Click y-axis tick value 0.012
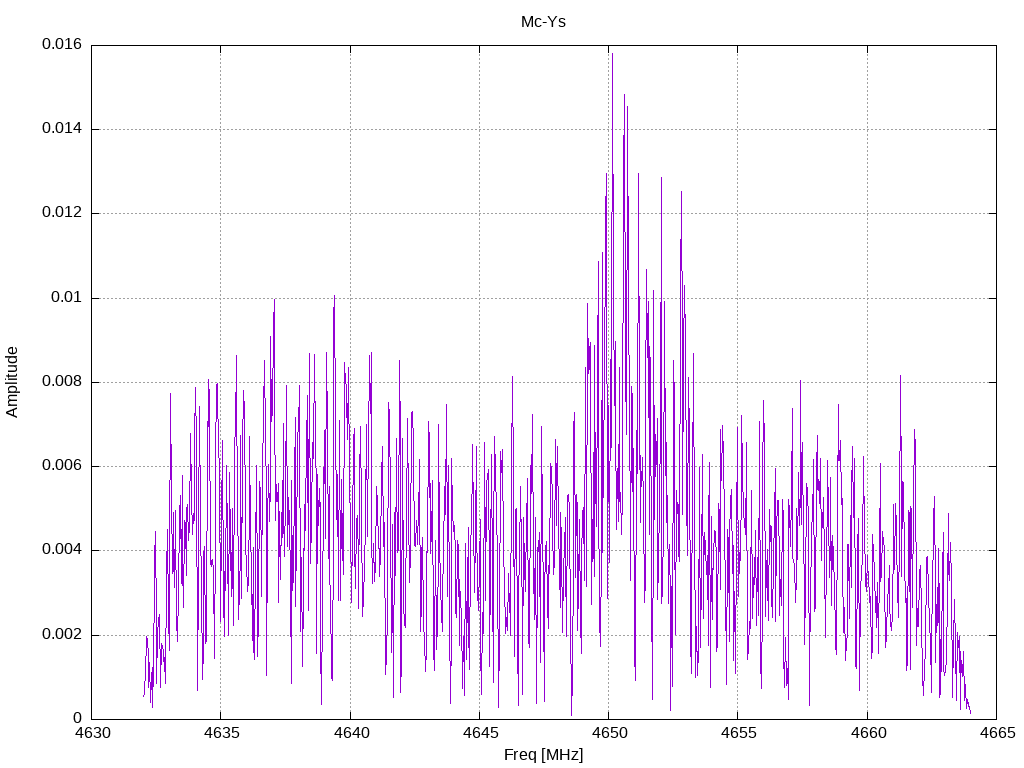This screenshot has height=768, width=1024. 62,213
